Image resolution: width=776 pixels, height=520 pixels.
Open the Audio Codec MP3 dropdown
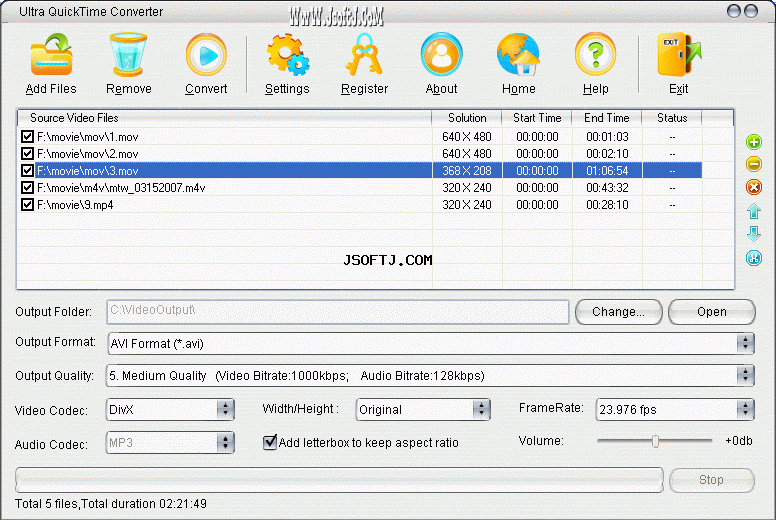[225, 443]
